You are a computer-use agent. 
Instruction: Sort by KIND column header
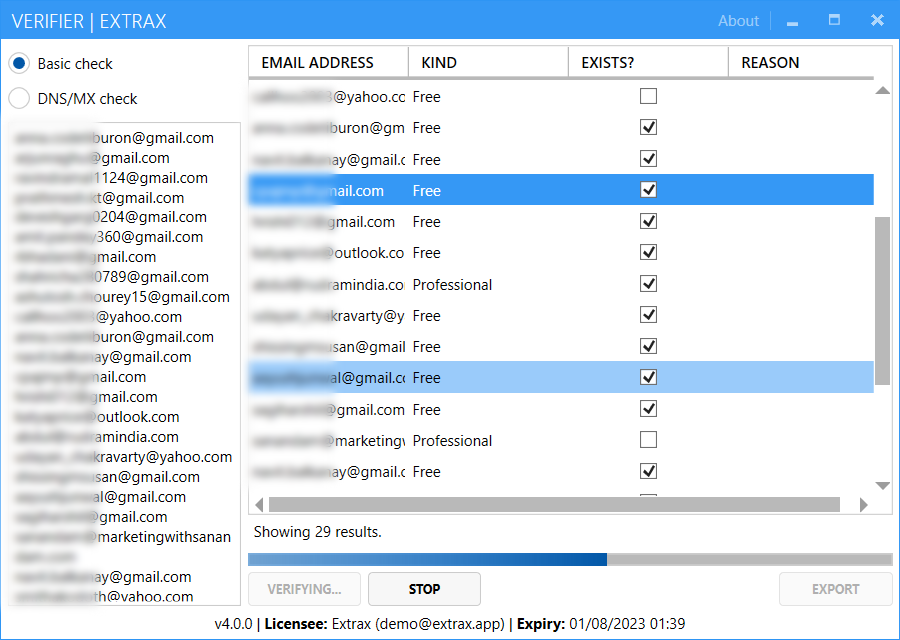[488, 62]
